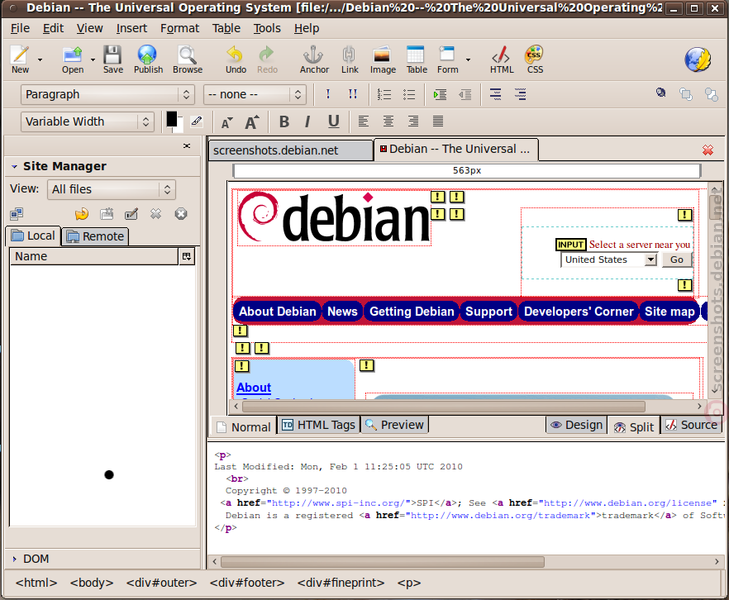Open the CSS editor icon
729x600 pixels.
tap(535, 59)
